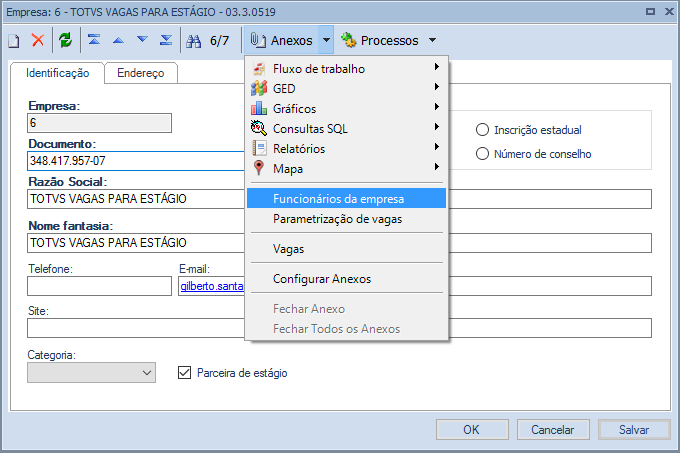Click the Mapa red pin icon
The image size is (680, 453).
259,168
